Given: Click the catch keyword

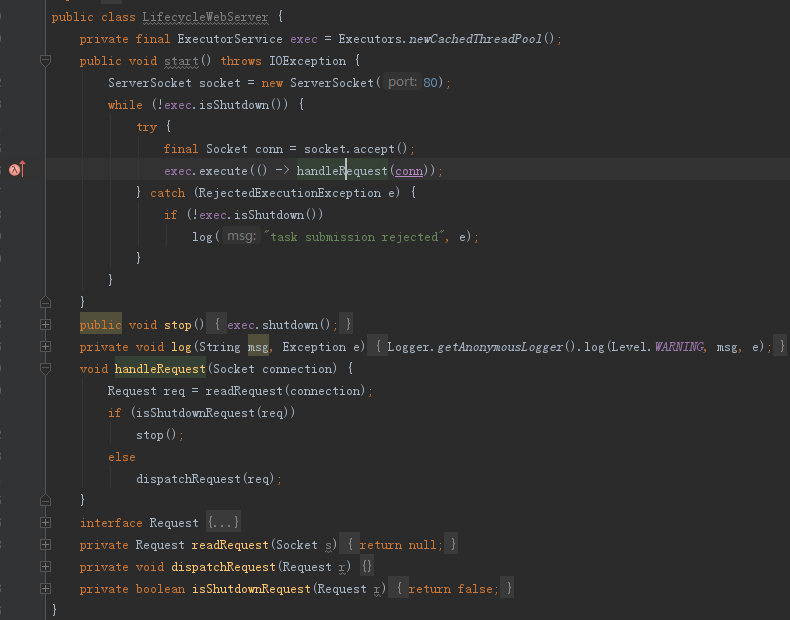Looking at the screenshot, I should click(167, 193).
